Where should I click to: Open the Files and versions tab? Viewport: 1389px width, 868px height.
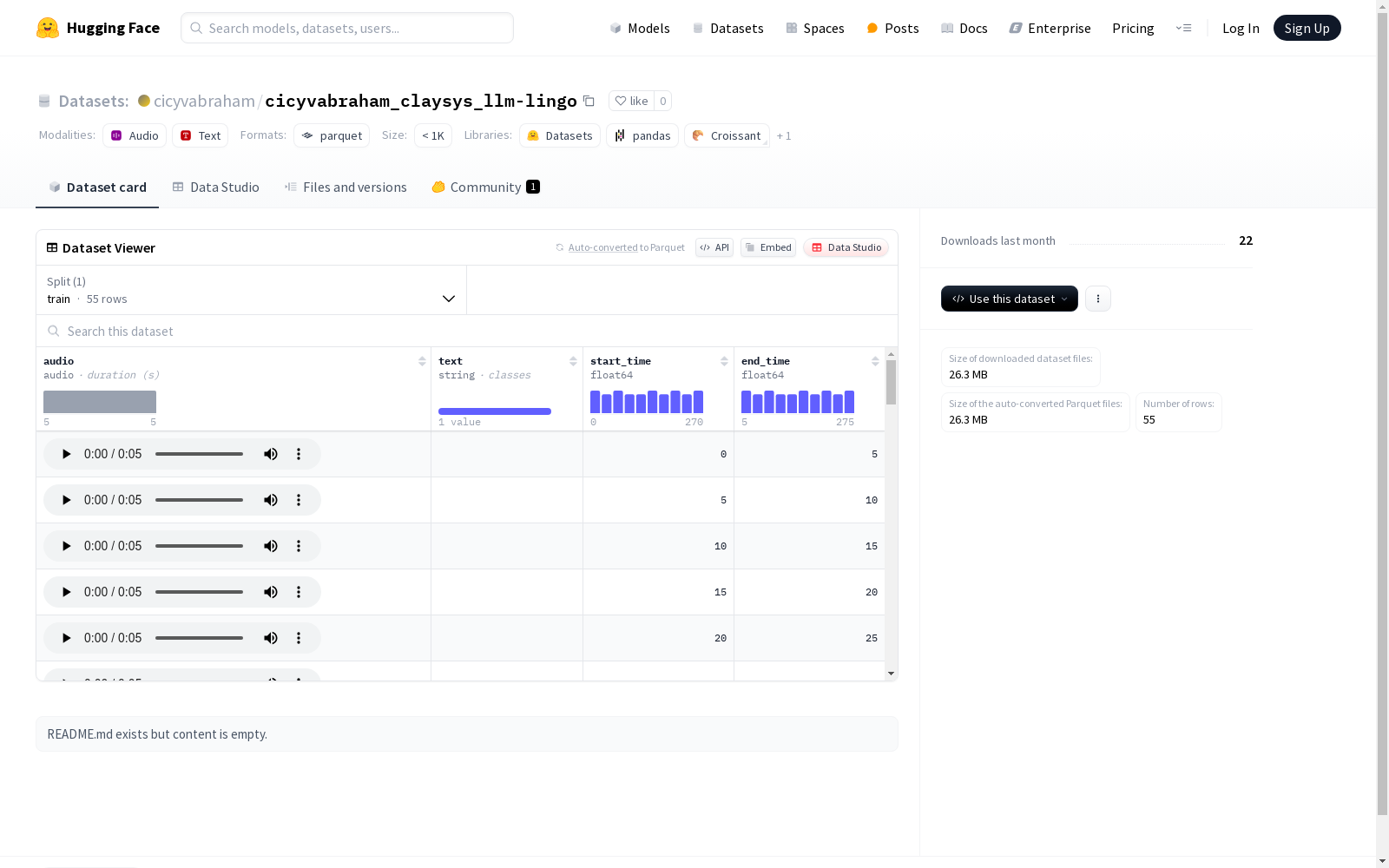click(x=346, y=187)
